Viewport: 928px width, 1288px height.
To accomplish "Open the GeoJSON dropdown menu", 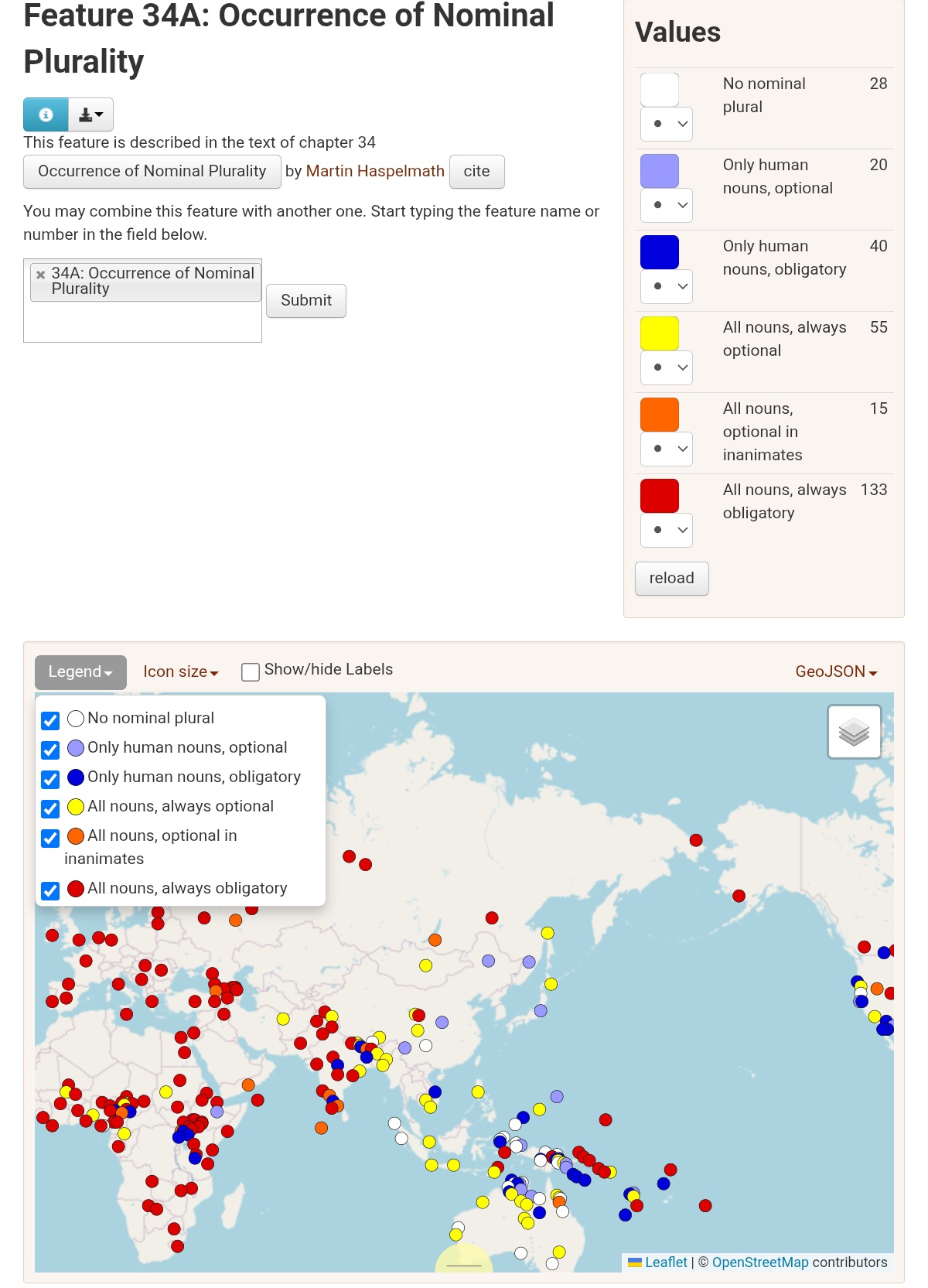I will coord(836,671).
